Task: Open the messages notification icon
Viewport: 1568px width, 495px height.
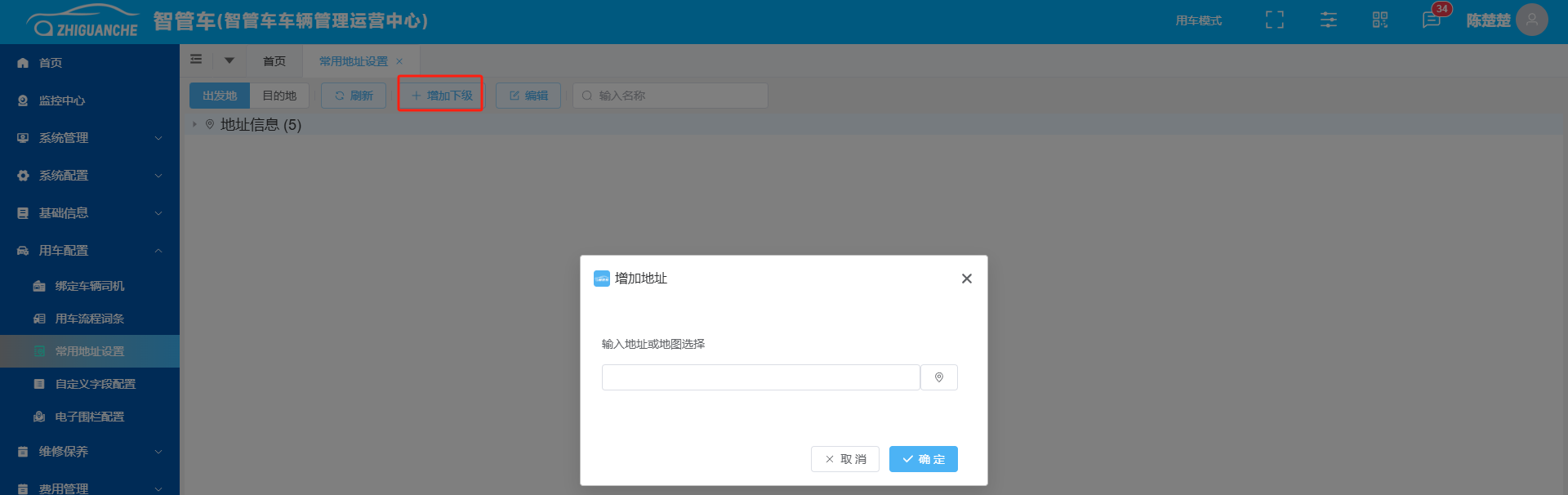Action: 1431,20
